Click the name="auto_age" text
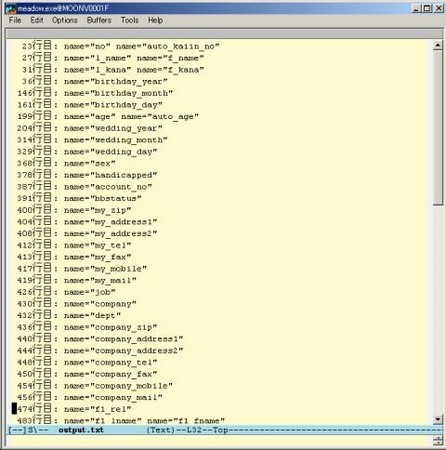The width and height of the screenshot is (446, 450). click(x=160, y=117)
